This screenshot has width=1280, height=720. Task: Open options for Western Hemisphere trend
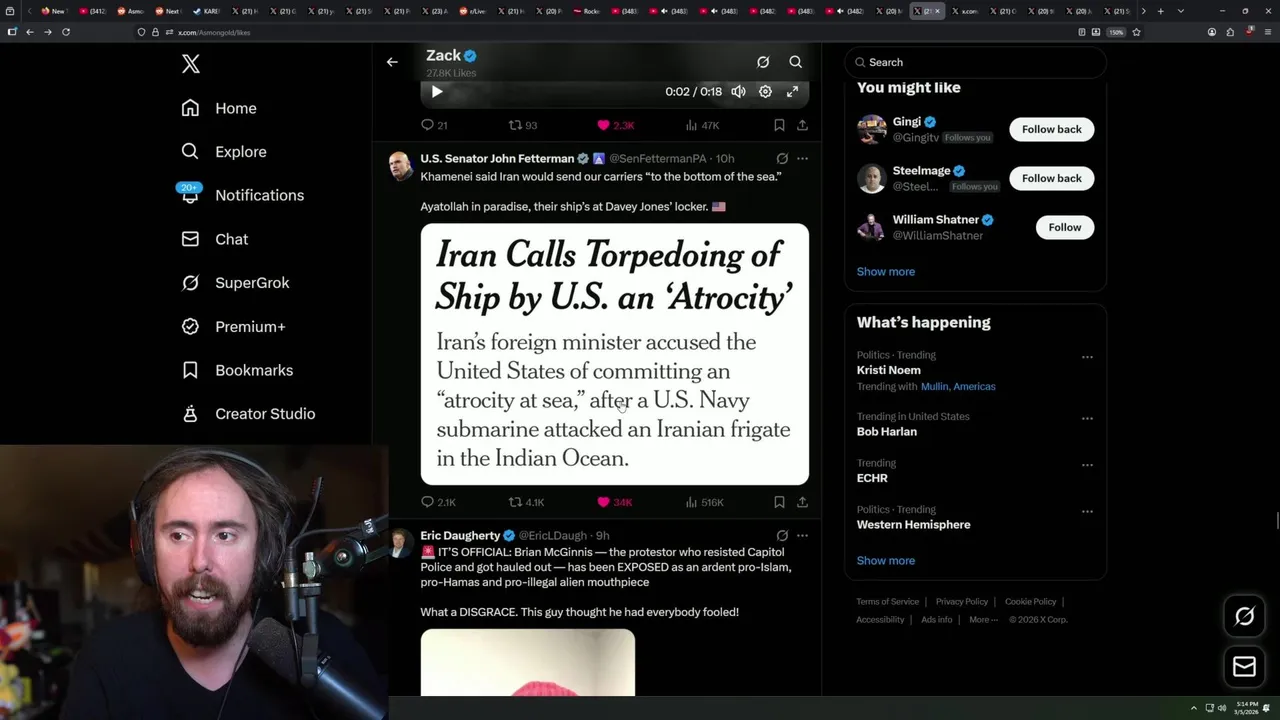tap(1087, 511)
